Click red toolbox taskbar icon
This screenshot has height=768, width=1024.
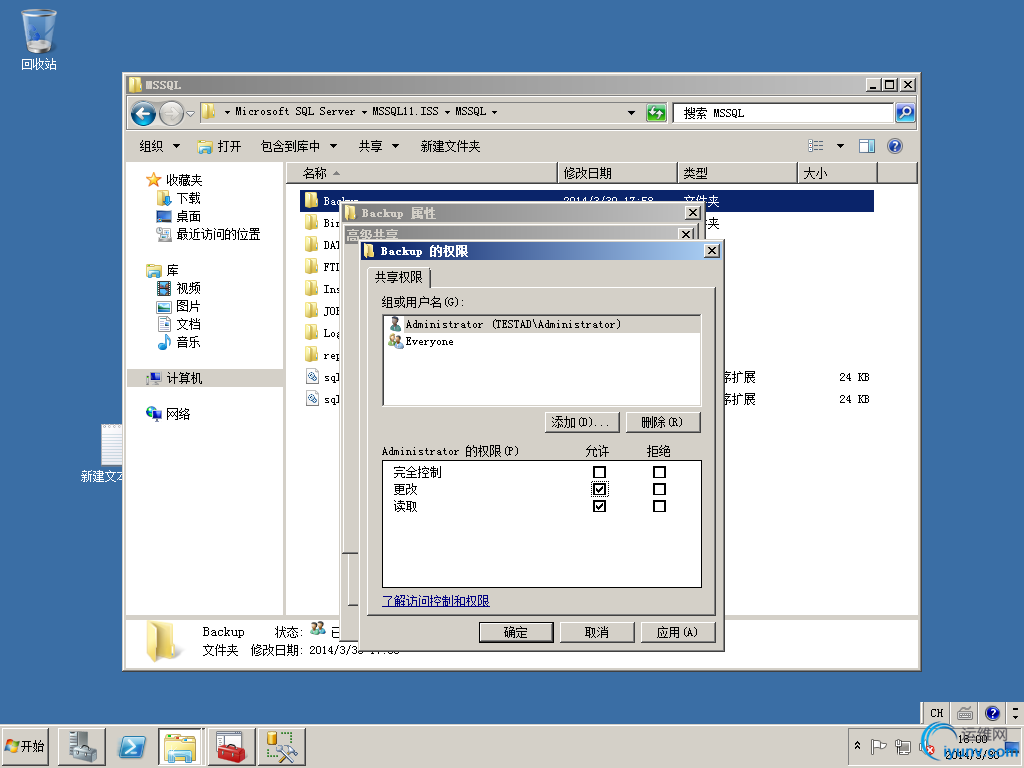coord(231,747)
